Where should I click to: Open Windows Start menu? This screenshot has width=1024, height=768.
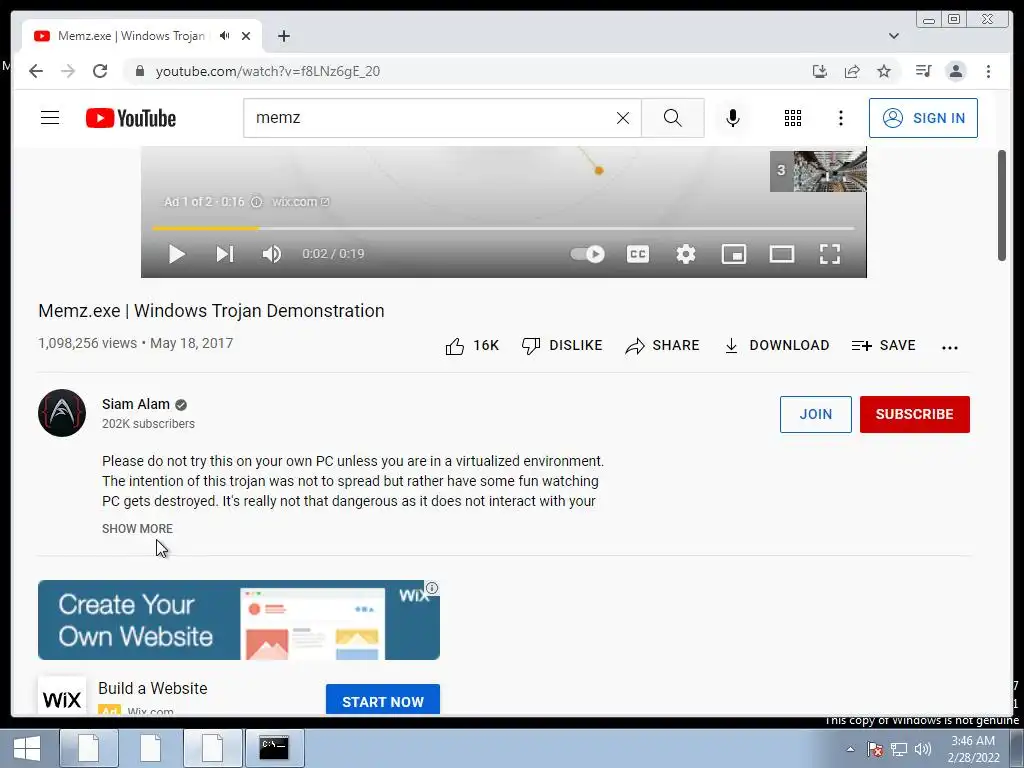[x=26, y=748]
